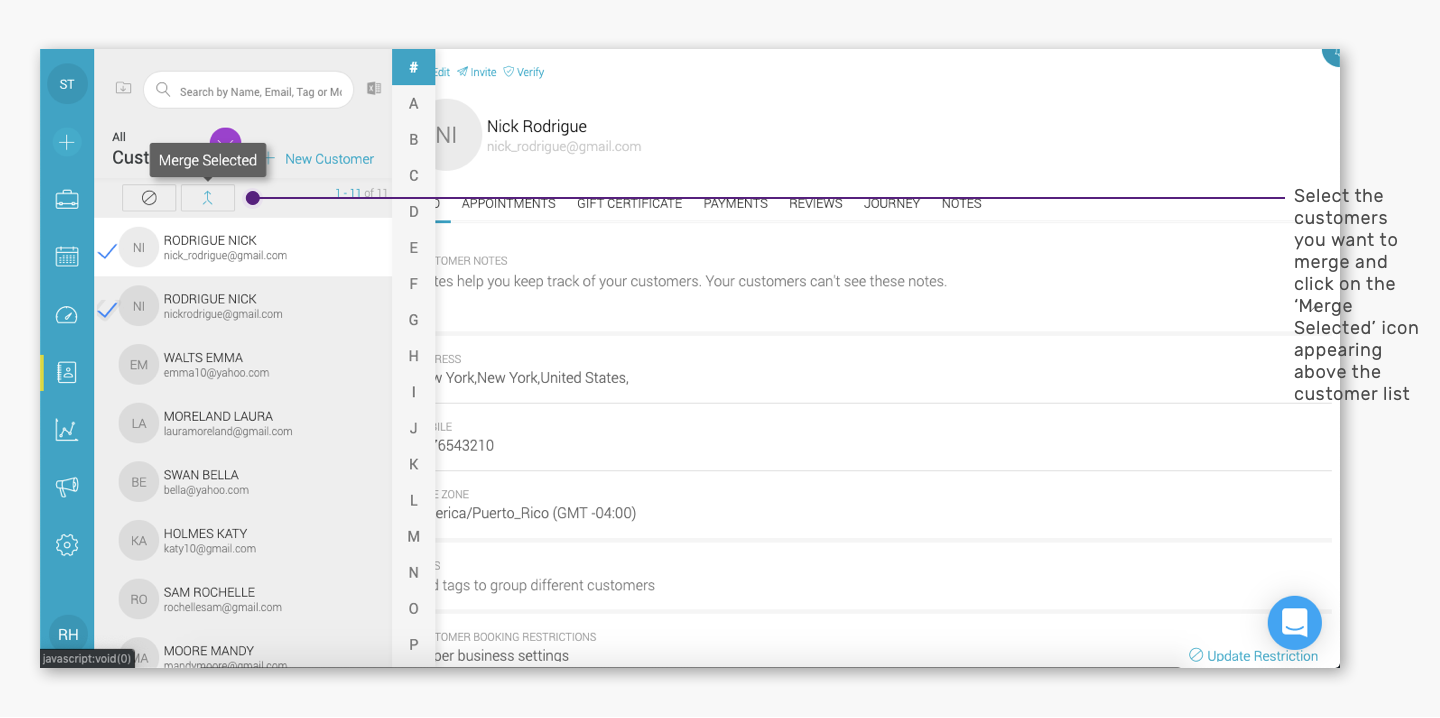Viewport: 1440px width, 718px height.
Task: Click the Update Restriction link
Action: pyautogui.click(x=1253, y=656)
